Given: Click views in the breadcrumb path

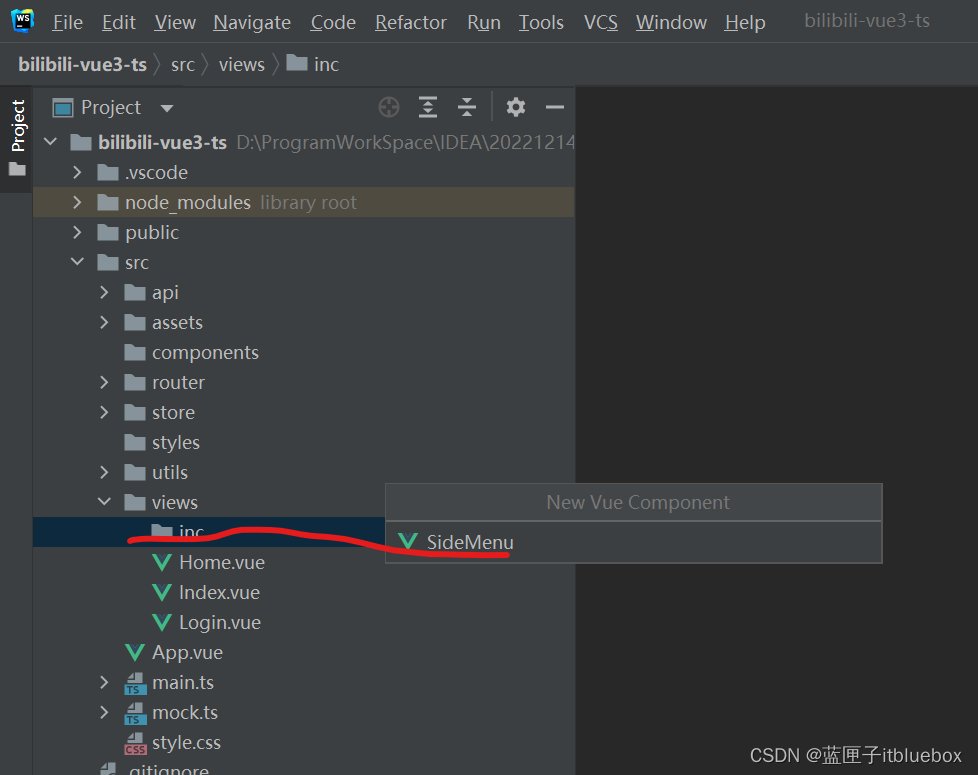Looking at the screenshot, I should coord(241,64).
